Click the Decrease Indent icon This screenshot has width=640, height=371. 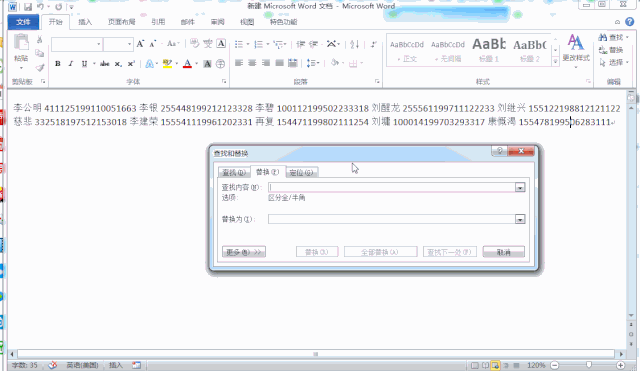(301, 44)
